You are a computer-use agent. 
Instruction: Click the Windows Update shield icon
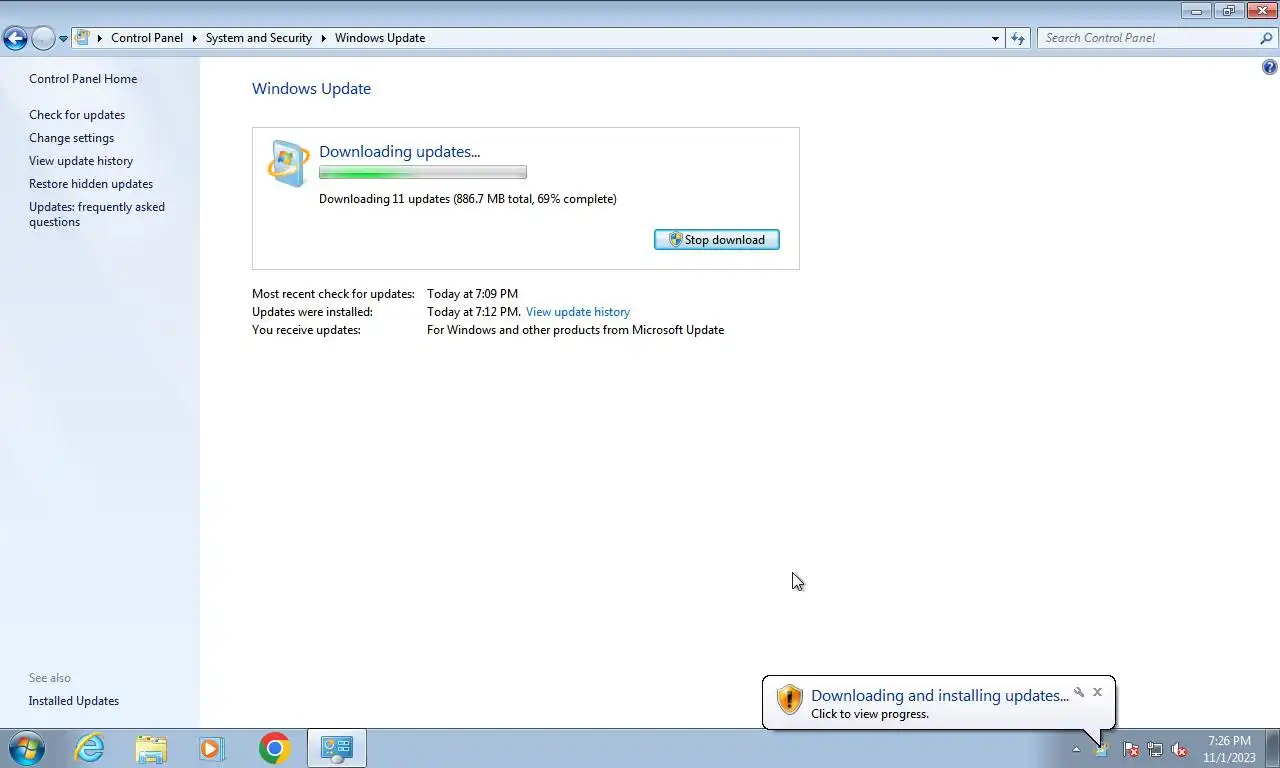(289, 164)
